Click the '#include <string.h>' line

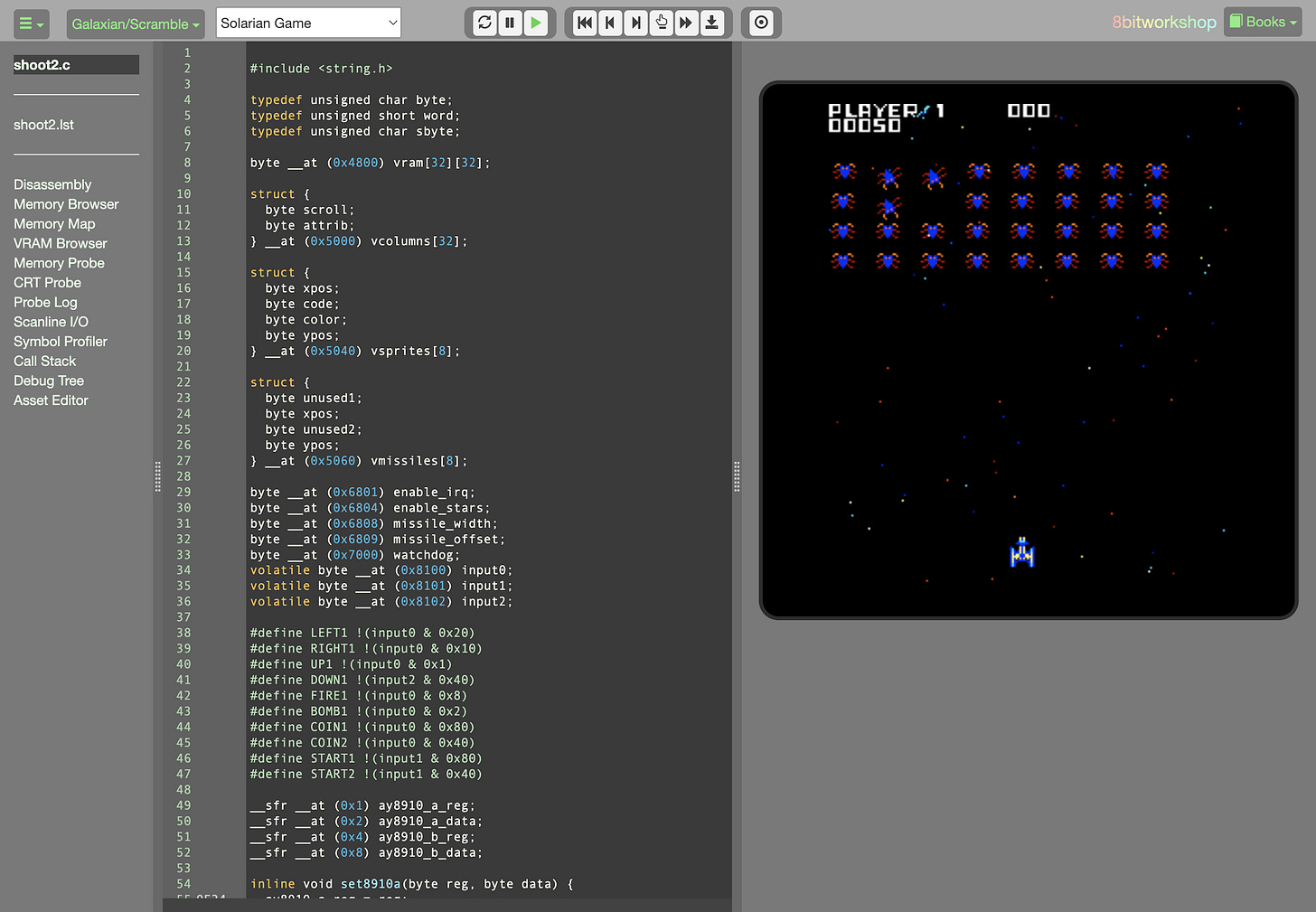coord(321,69)
